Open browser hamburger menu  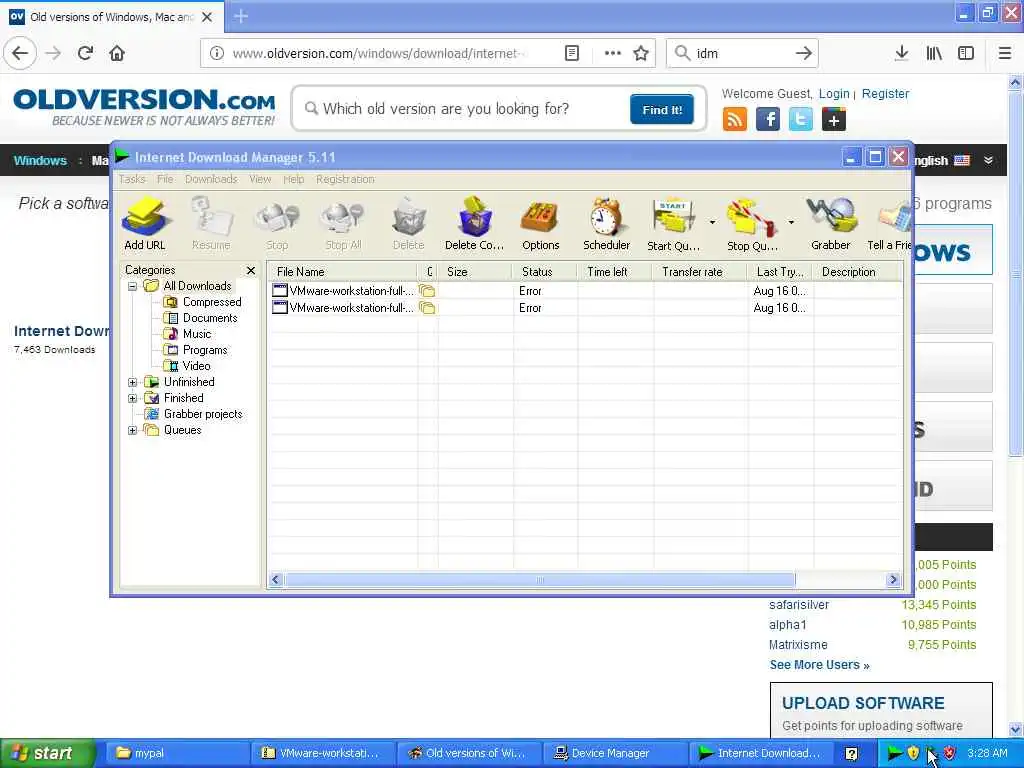(x=1005, y=53)
